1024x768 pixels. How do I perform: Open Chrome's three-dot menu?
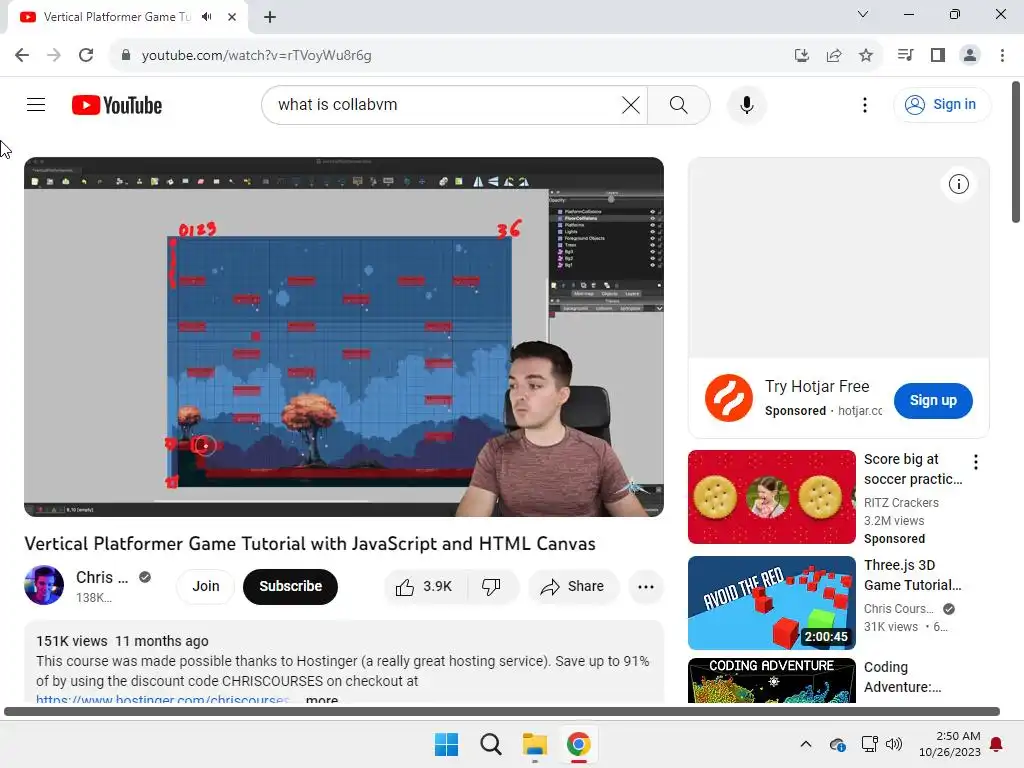click(1002, 56)
